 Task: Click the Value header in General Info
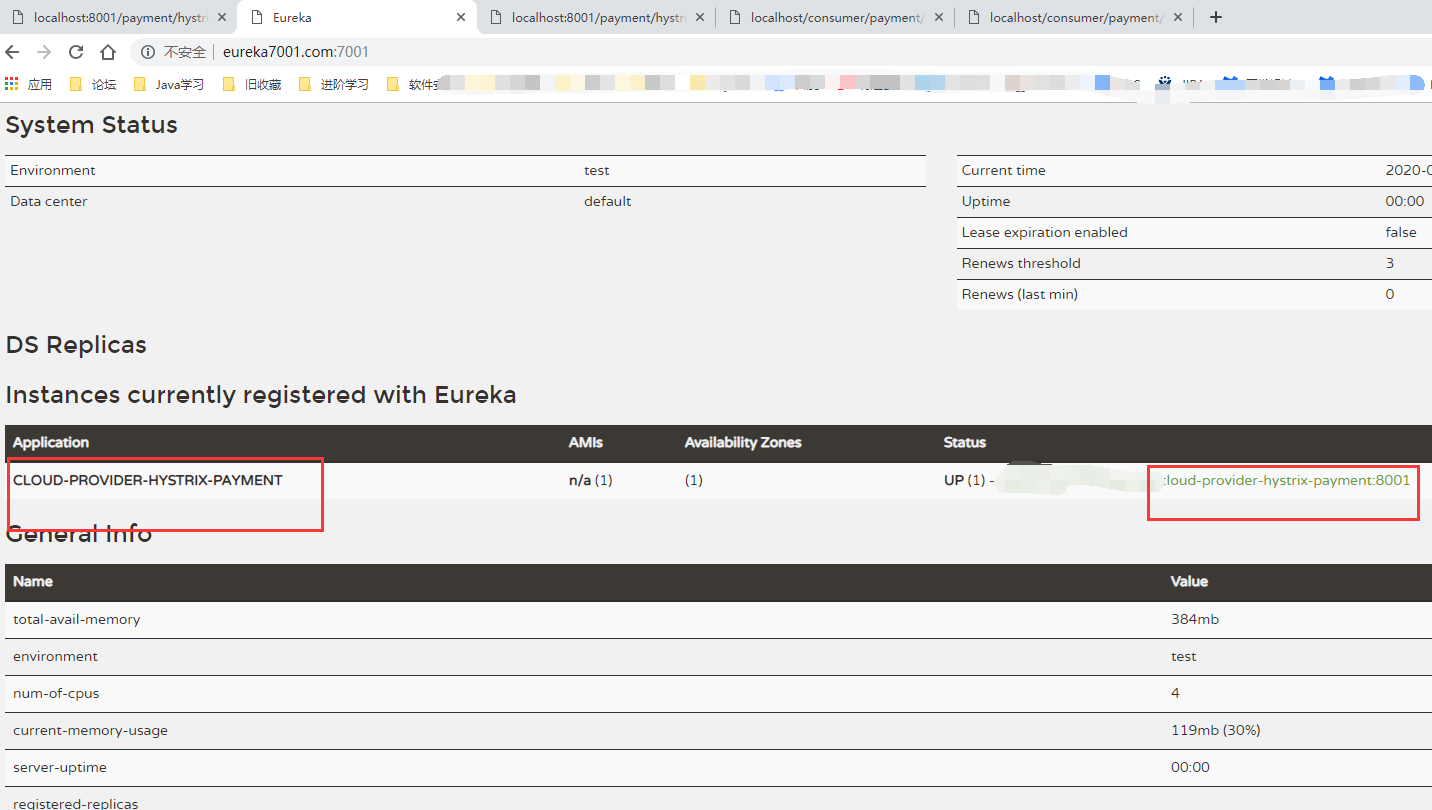tap(1190, 582)
